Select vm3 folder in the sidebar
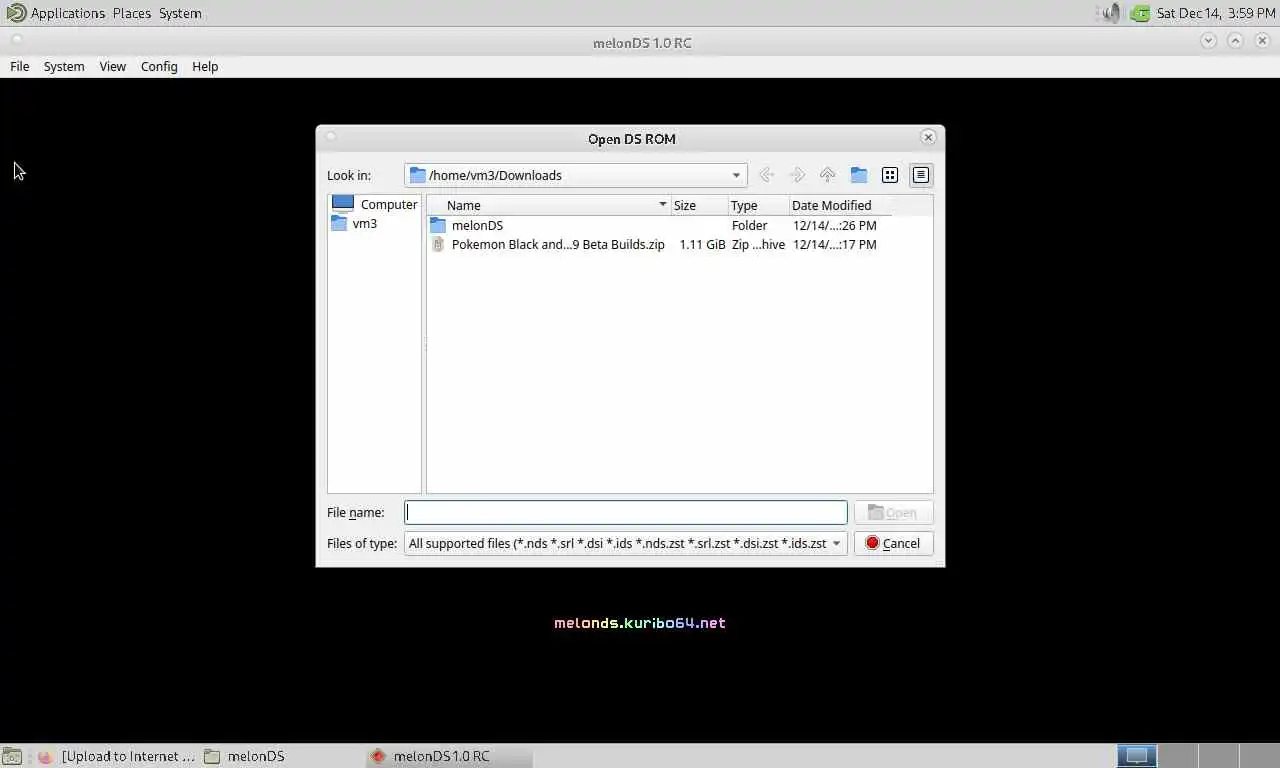This screenshot has height=768, width=1280. pyautogui.click(x=354, y=223)
